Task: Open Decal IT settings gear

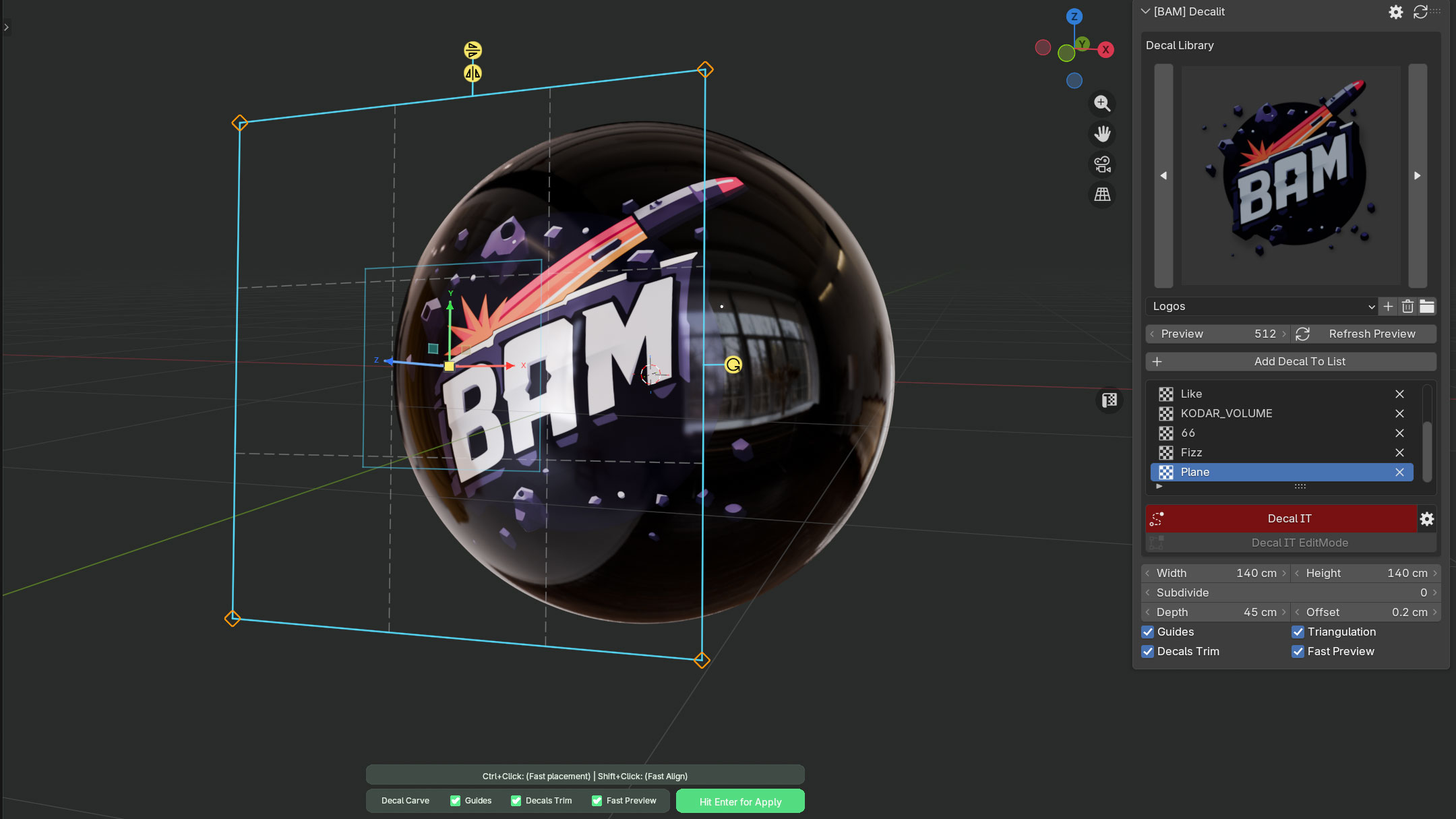Action: (1426, 519)
